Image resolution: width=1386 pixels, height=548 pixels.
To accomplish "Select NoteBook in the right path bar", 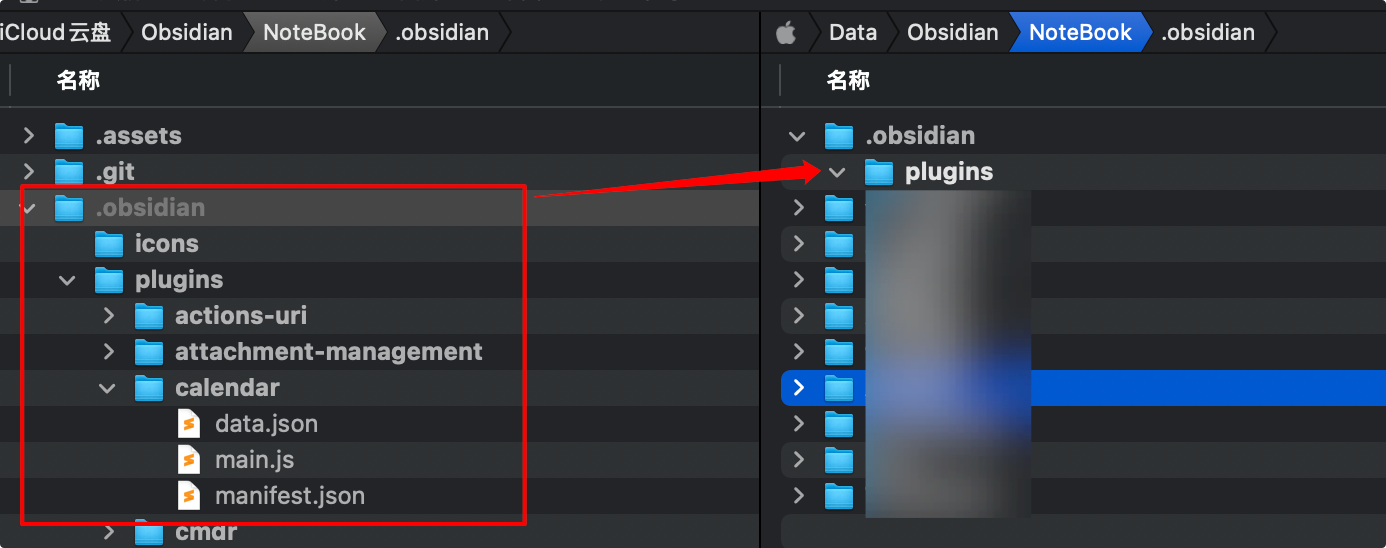I will click(x=1080, y=33).
